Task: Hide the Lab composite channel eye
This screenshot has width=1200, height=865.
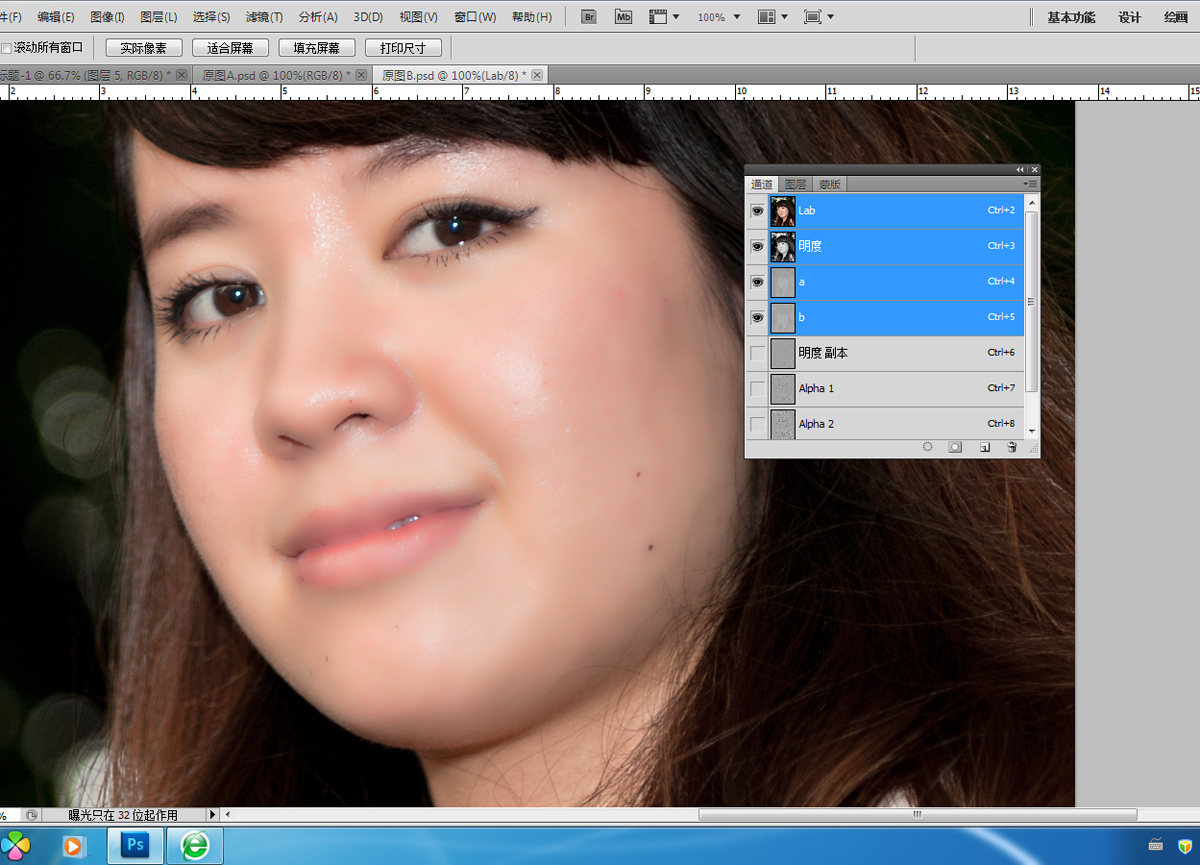Action: [757, 211]
